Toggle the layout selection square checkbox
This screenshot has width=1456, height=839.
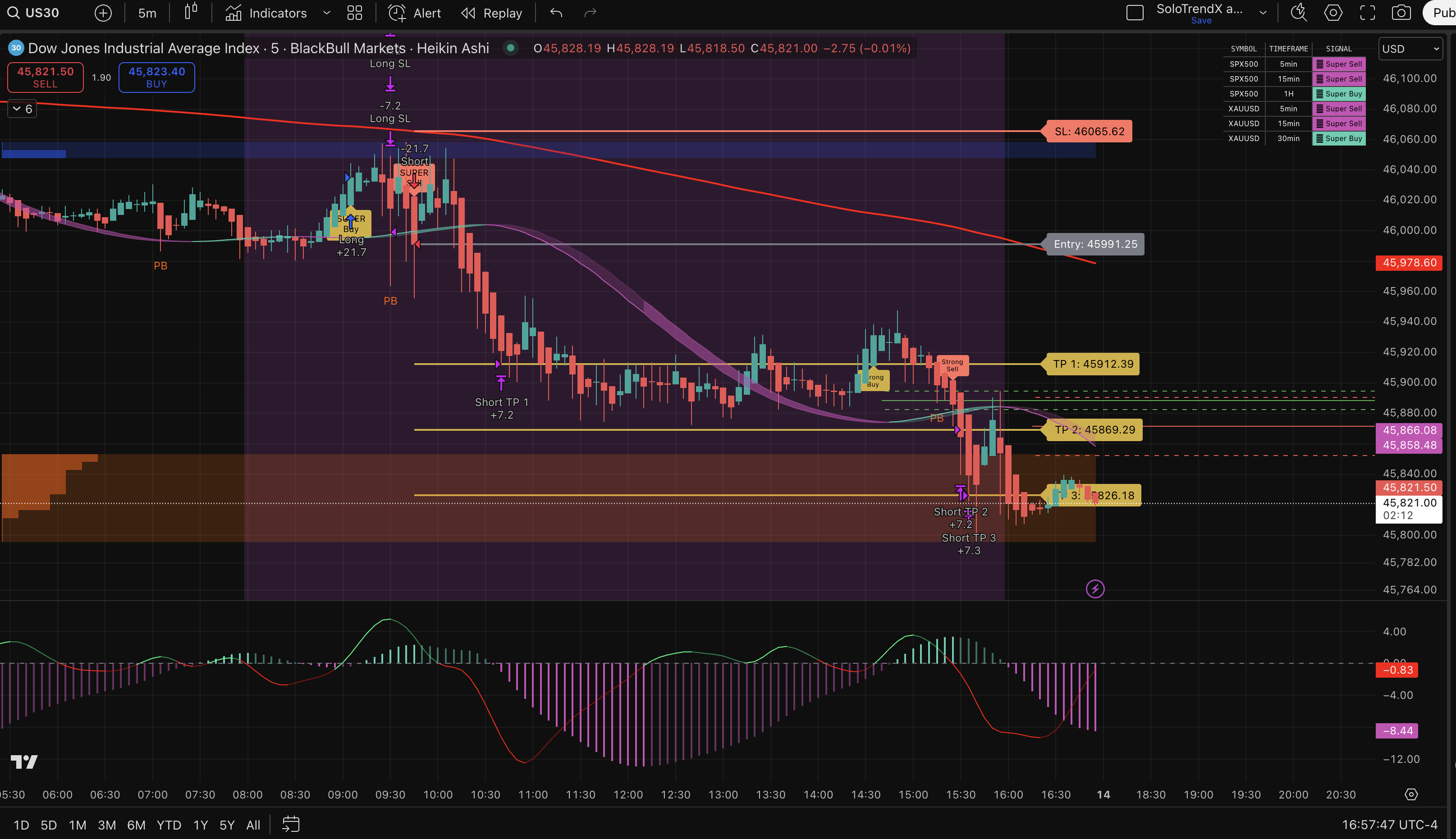1134,13
